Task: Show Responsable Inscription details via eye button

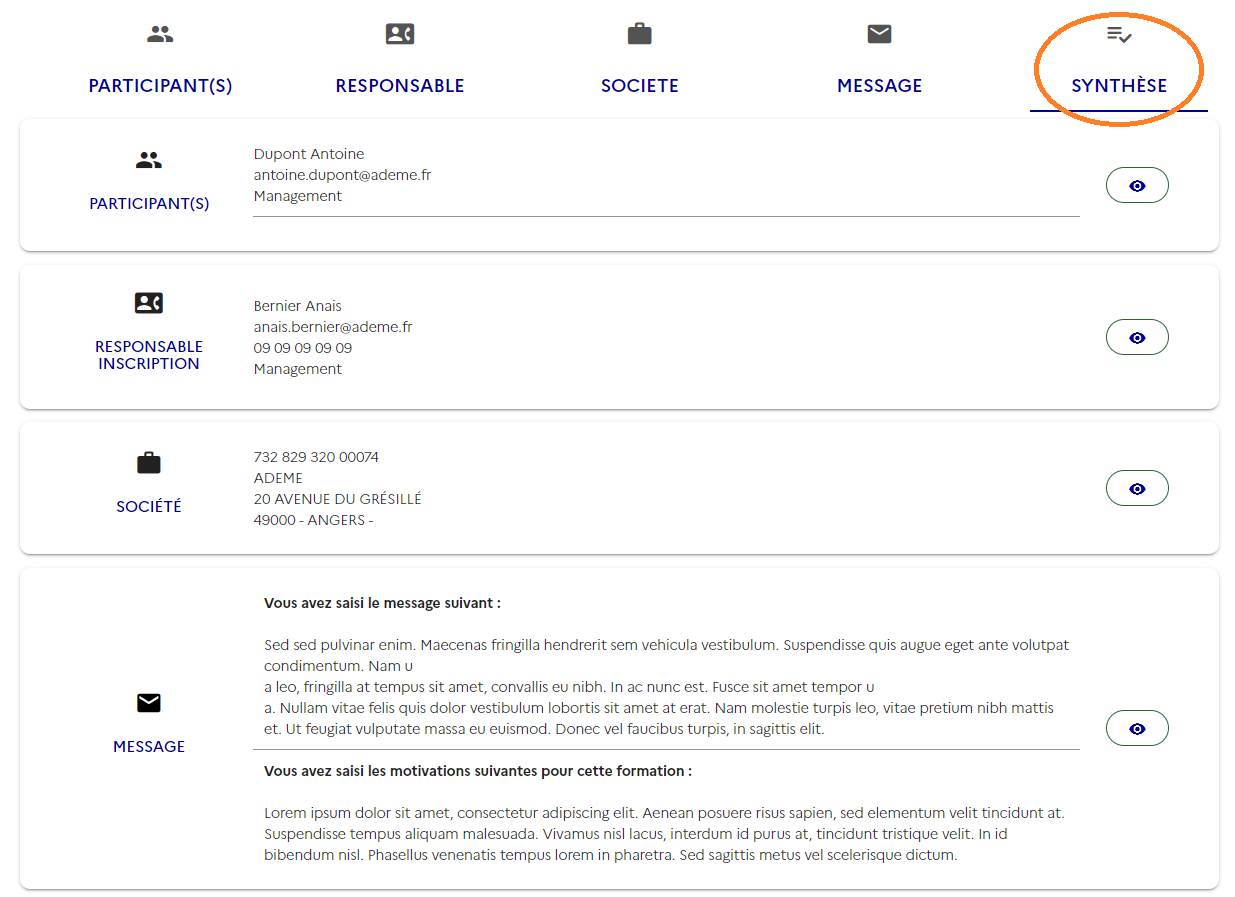Action: click(1137, 338)
